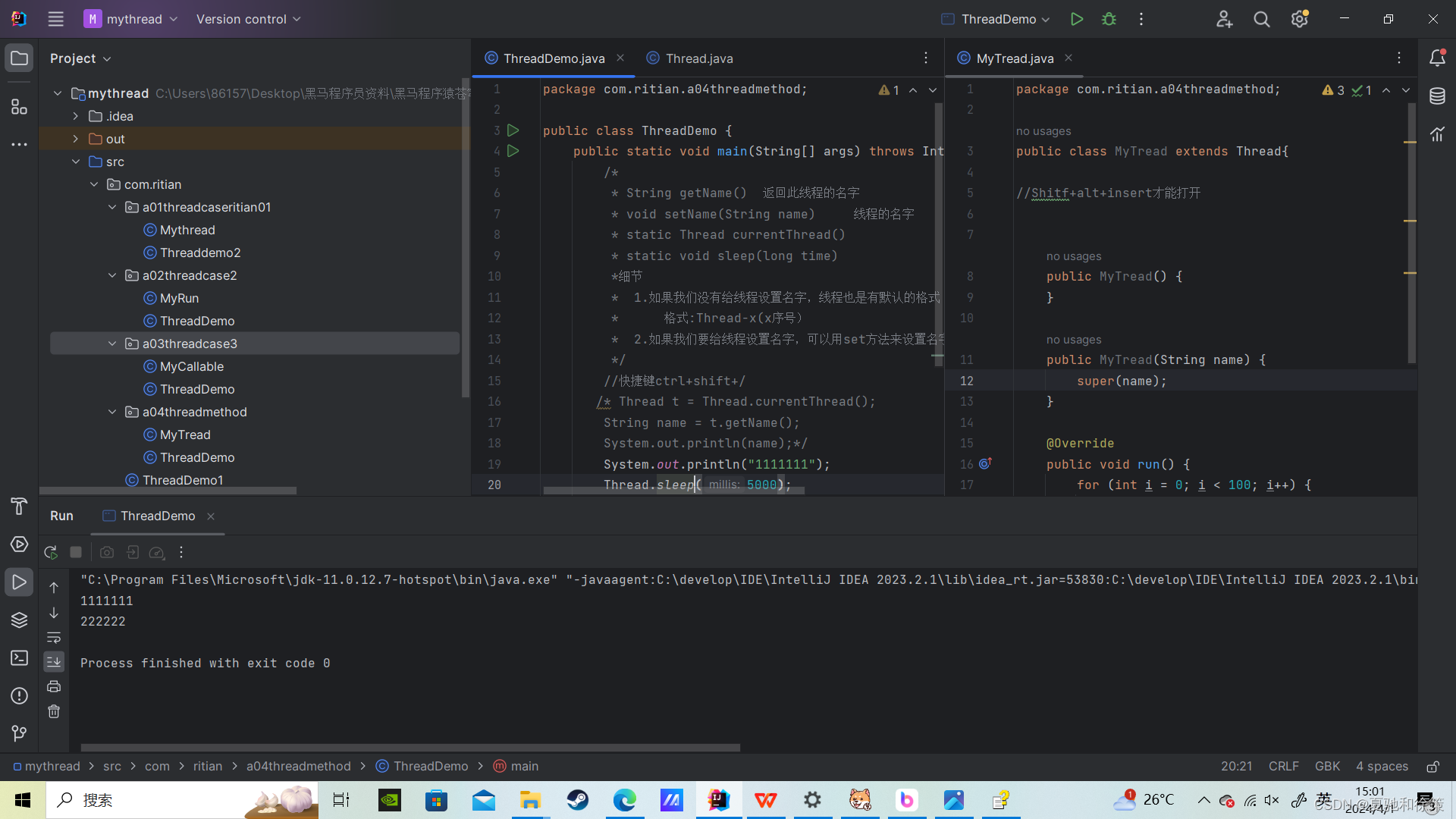Collapse the a04threadmethod package

click(x=112, y=412)
